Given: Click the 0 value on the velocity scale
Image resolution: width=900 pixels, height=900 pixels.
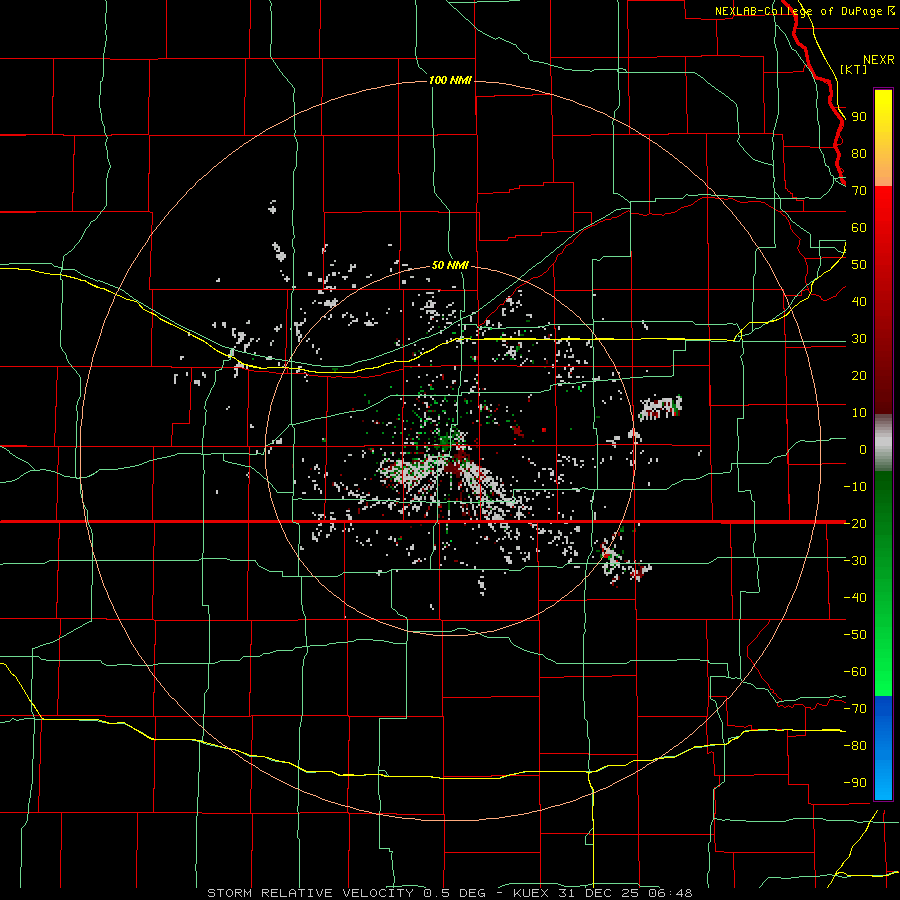Looking at the screenshot, I should click(x=863, y=450).
